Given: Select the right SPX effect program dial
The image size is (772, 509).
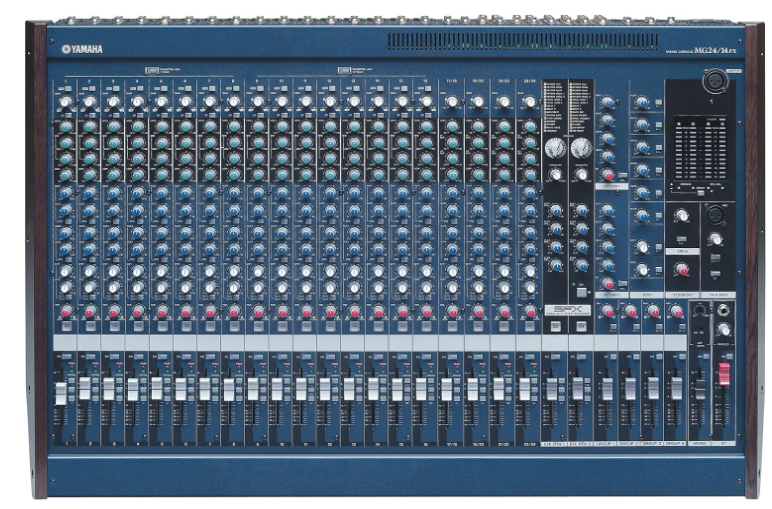Looking at the screenshot, I should (x=580, y=148).
